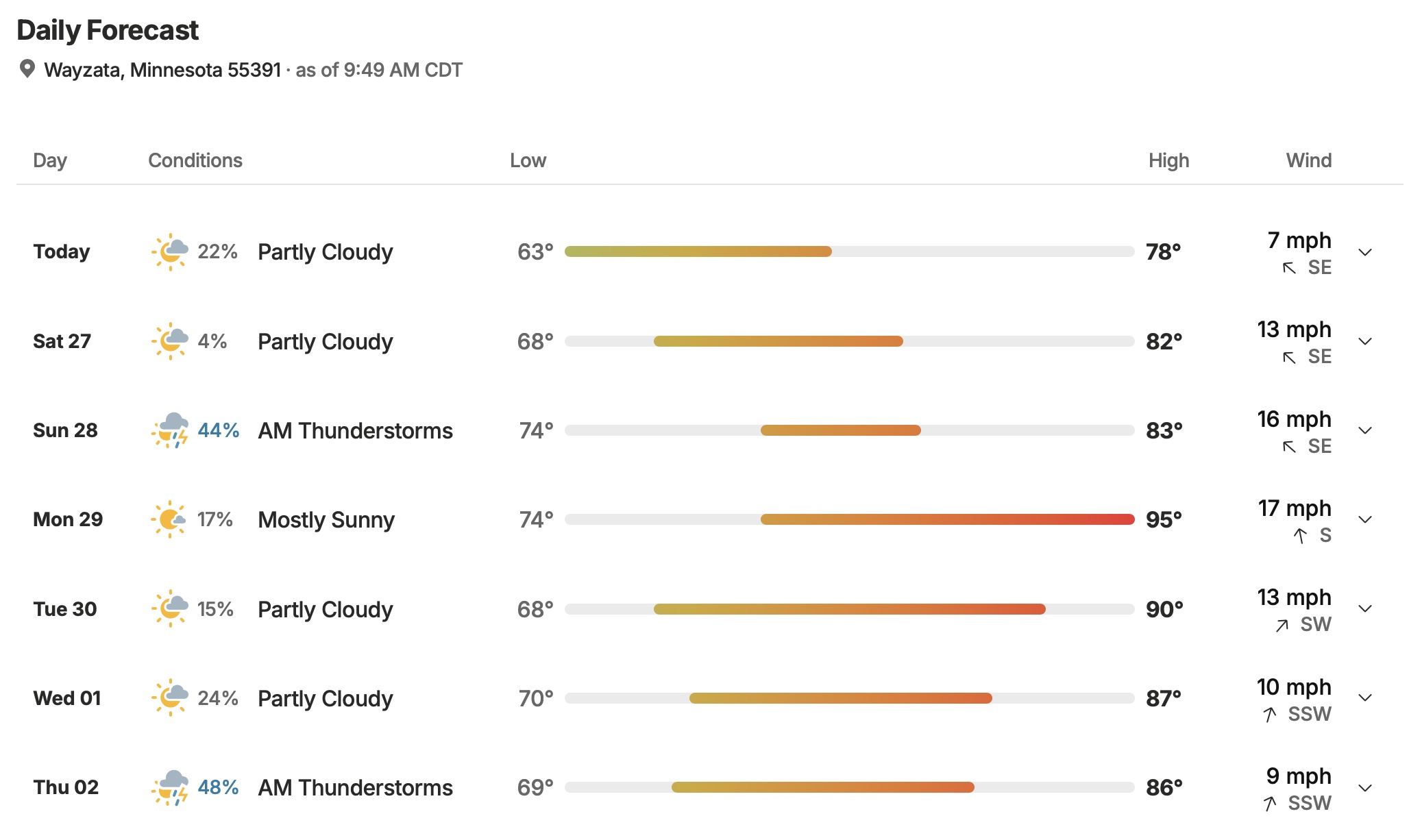Click the Sun 28 thunderstorm icon
The image size is (1409, 840).
coord(170,430)
